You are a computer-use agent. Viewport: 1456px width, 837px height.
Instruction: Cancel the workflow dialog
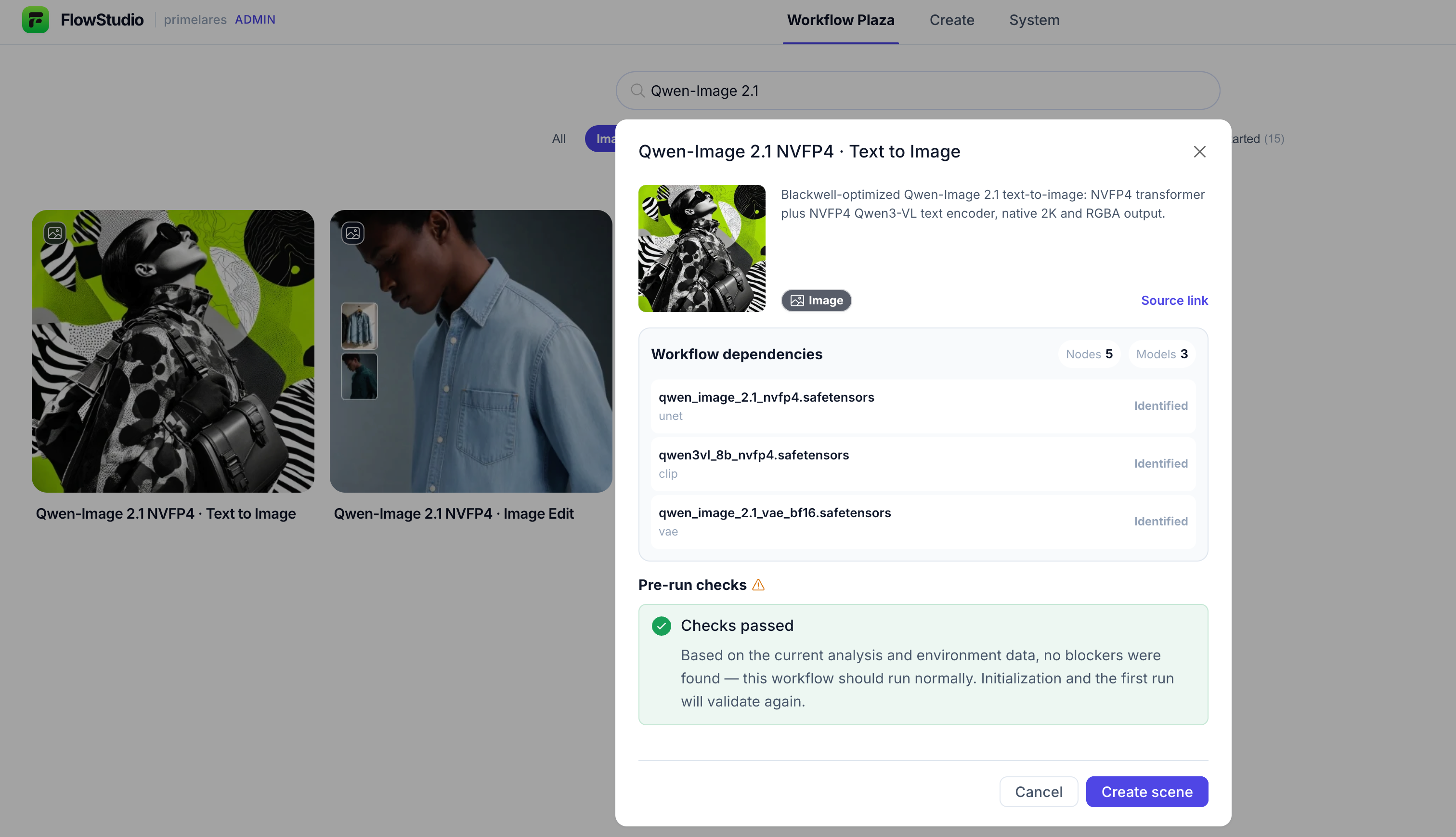(1038, 792)
